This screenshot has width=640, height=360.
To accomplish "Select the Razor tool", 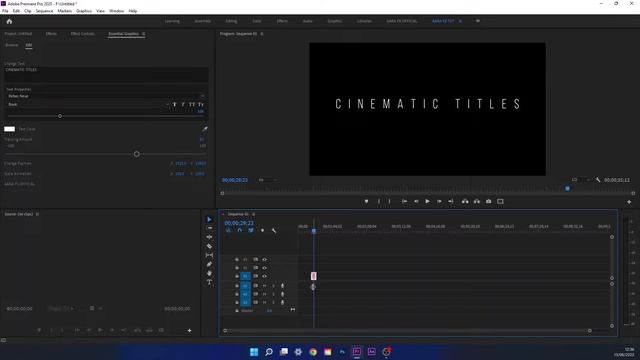I will [209, 246].
